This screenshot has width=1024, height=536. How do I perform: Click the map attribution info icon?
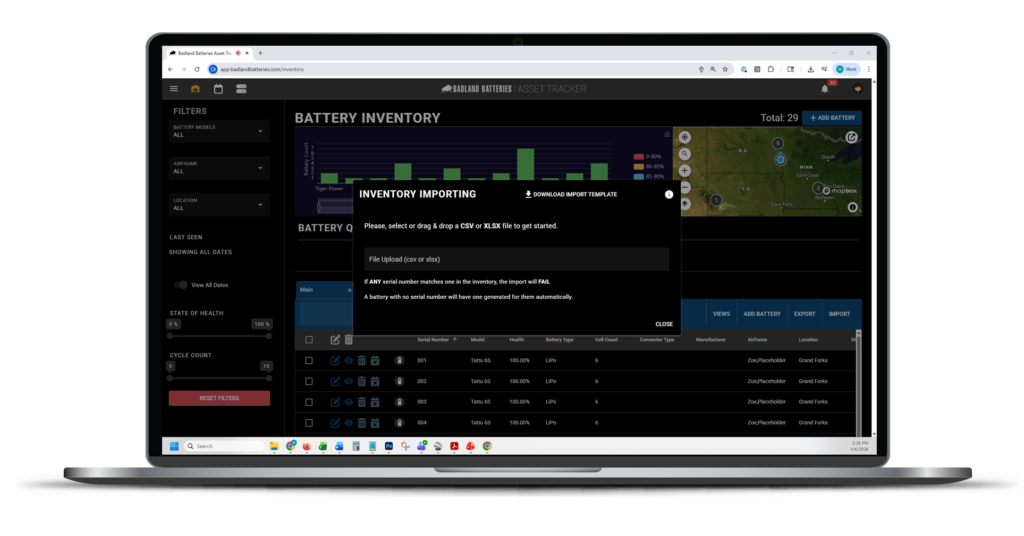pos(852,207)
